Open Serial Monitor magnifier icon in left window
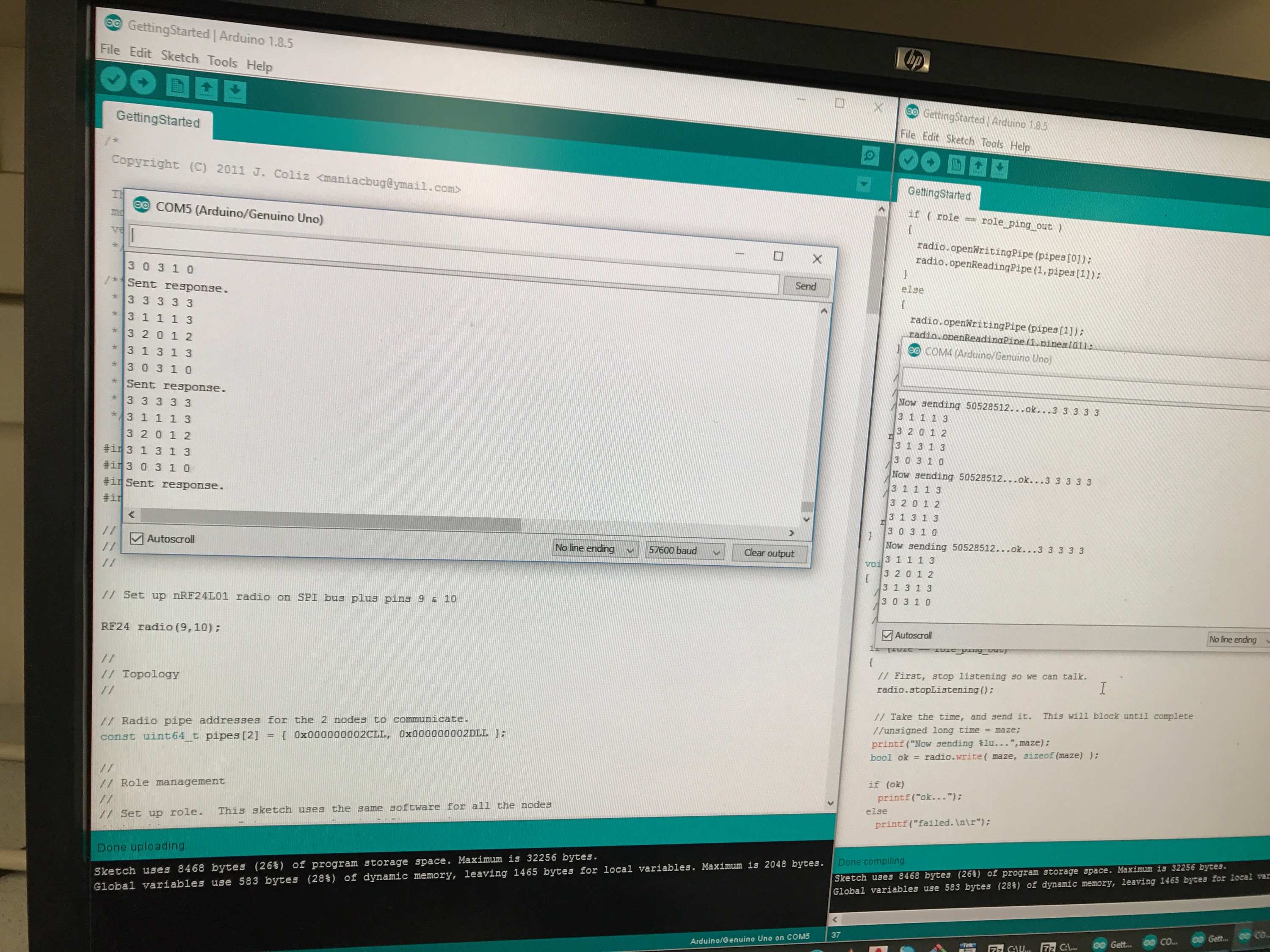The height and width of the screenshot is (952, 1270). 870,156
